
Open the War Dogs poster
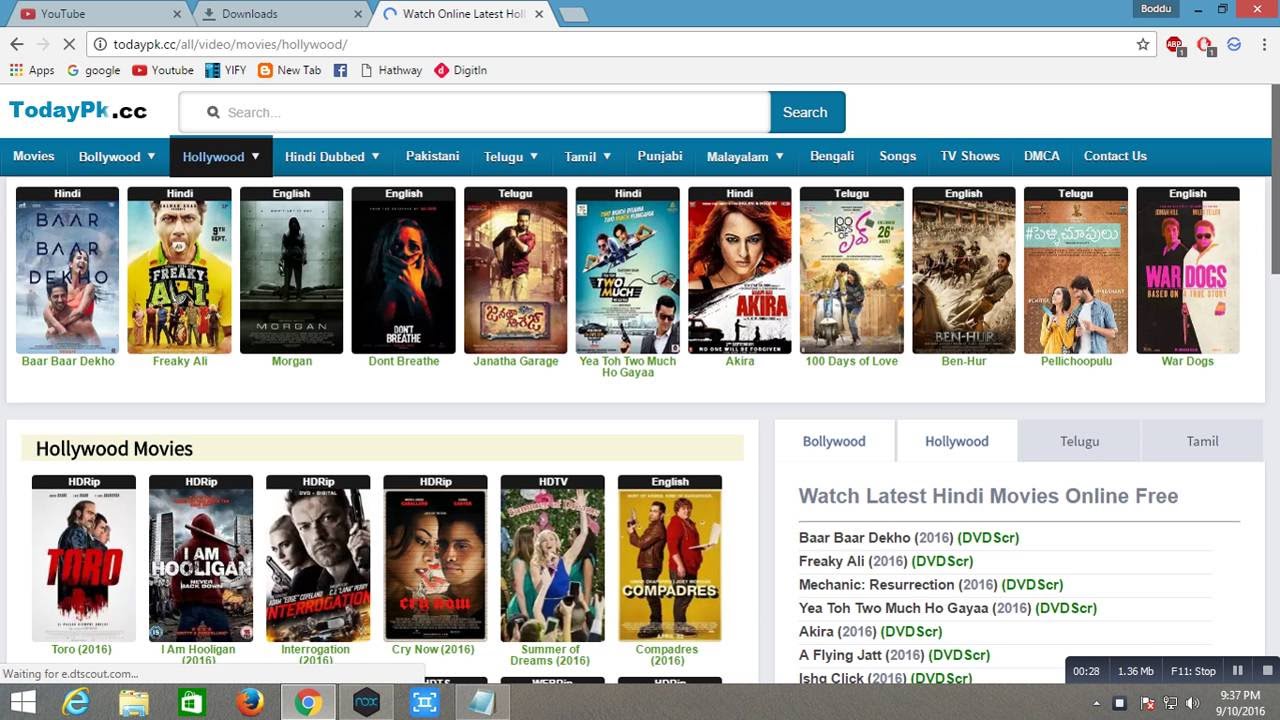pos(1187,270)
